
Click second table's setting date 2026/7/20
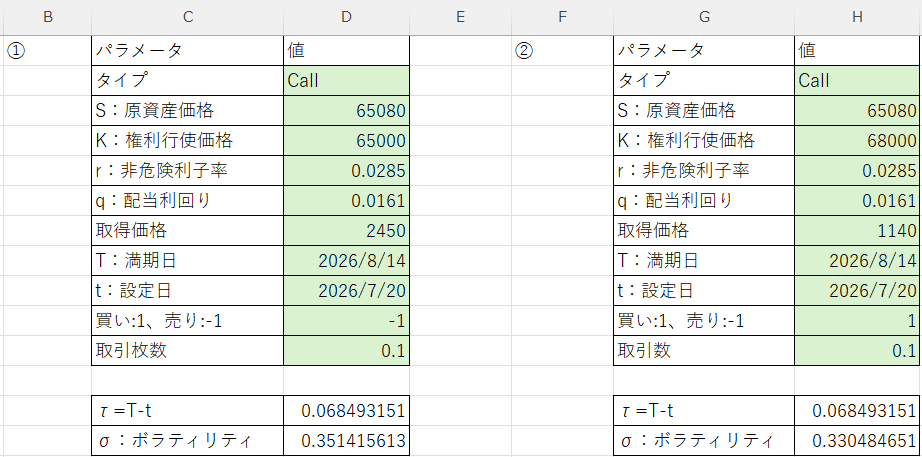pyautogui.click(x=858, y=291)
